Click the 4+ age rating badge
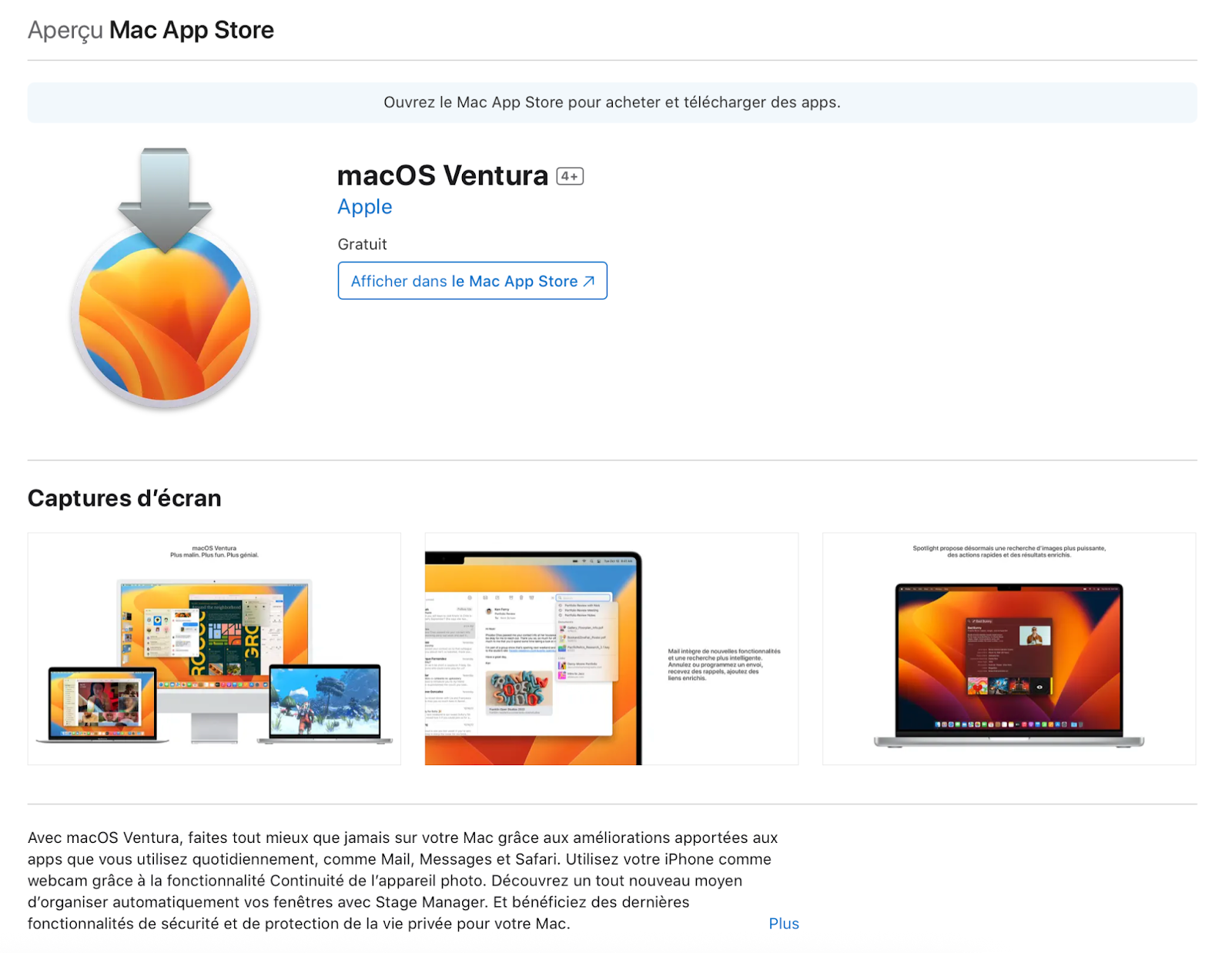Screen dimensions: 1232x953 (x=571, y=176)
